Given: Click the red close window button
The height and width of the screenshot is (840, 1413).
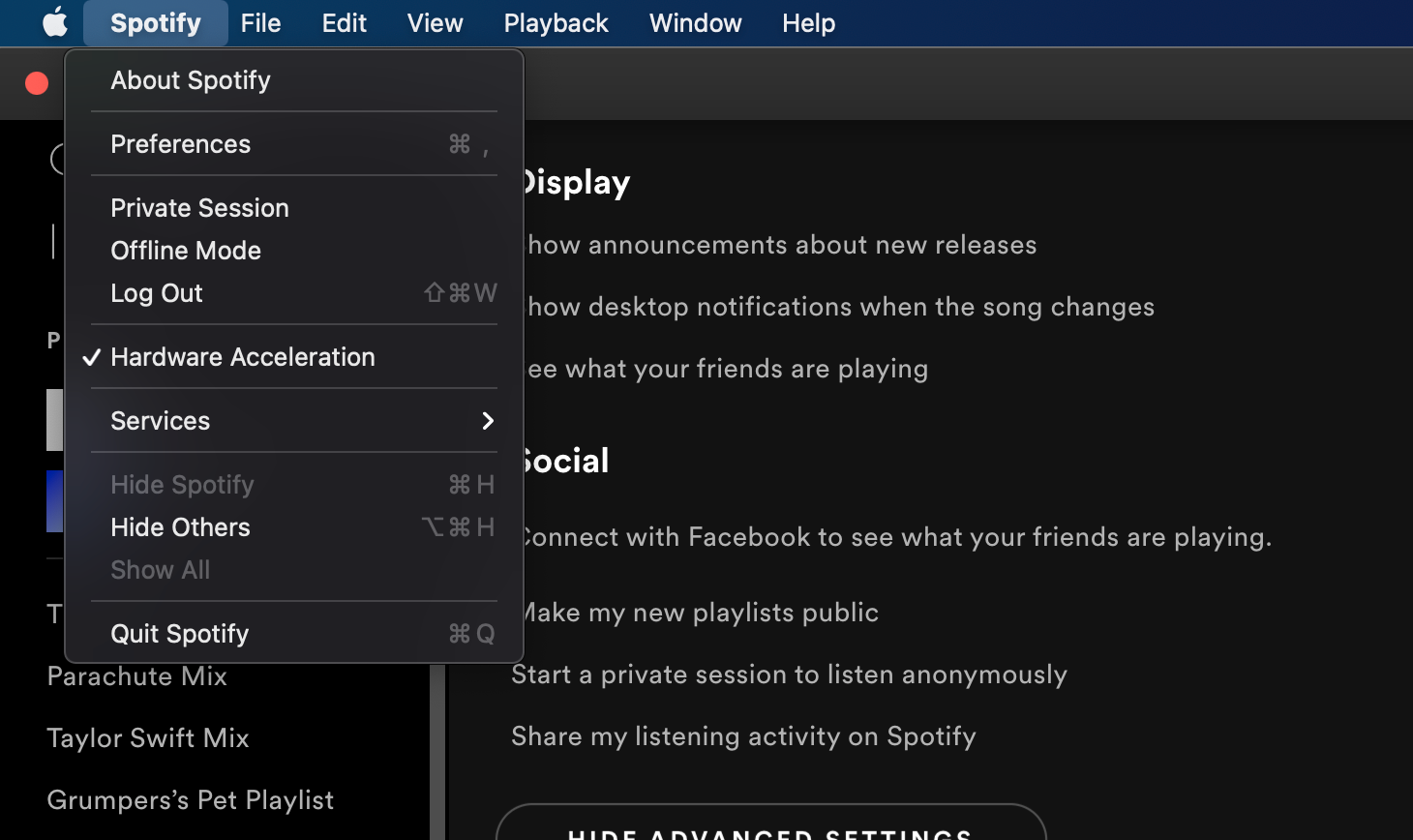Looking at the screenshot, I should click(37, 83).
